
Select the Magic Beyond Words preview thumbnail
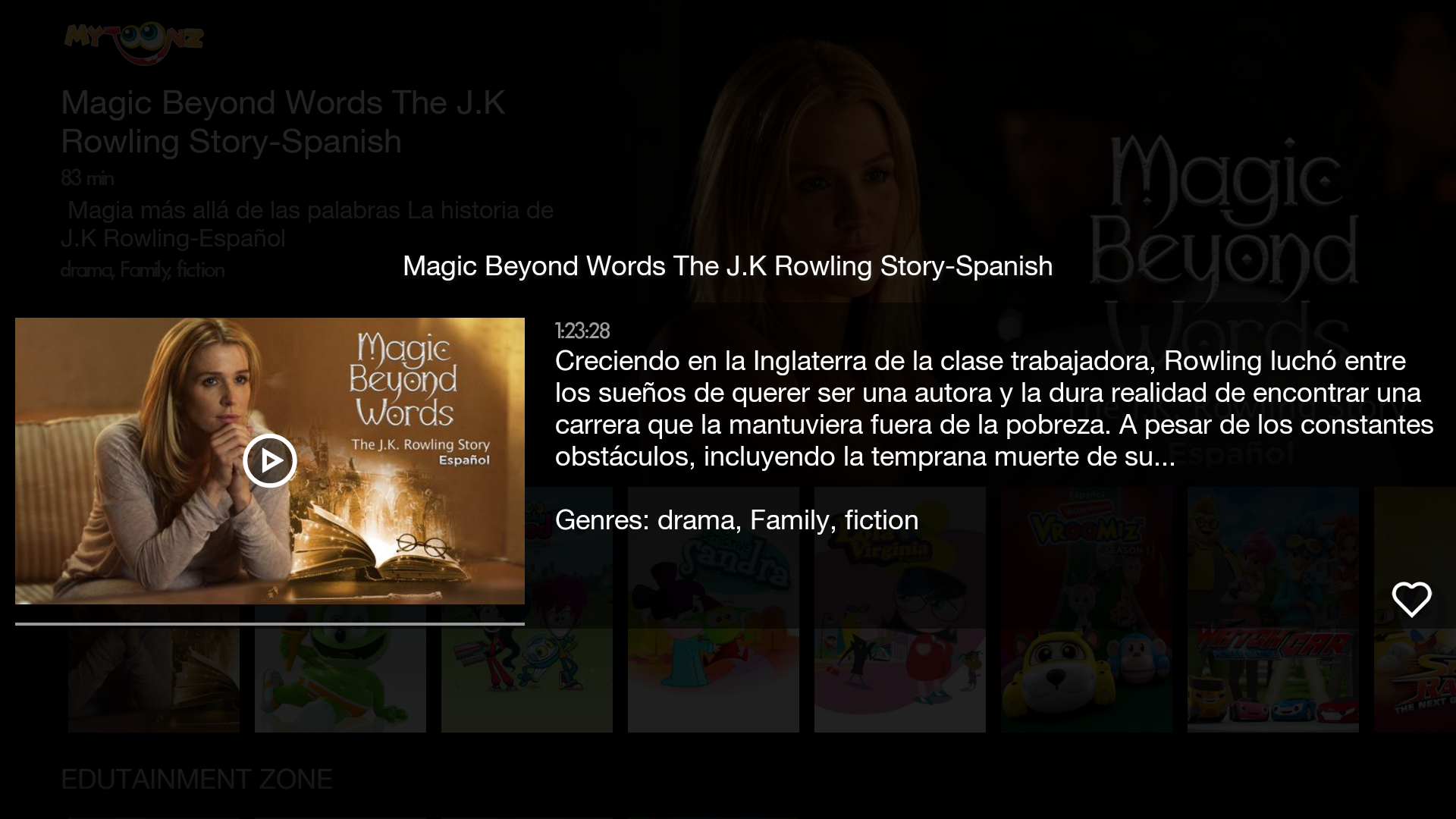[x=269, y=460]
